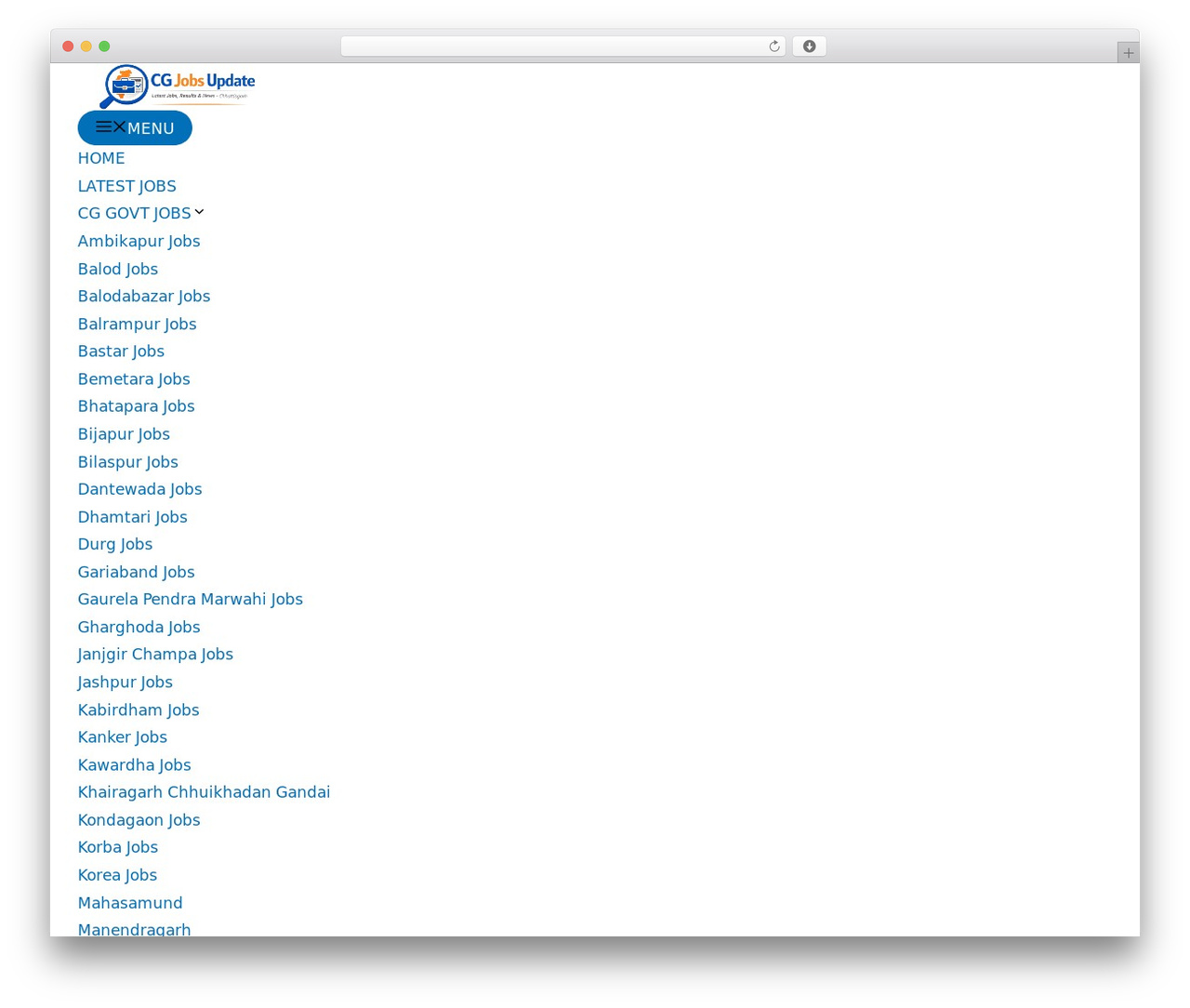This screenshot has width=1190, height=1008.
Task: Toggle the MENU hamburger button
Action: point(135,127)
